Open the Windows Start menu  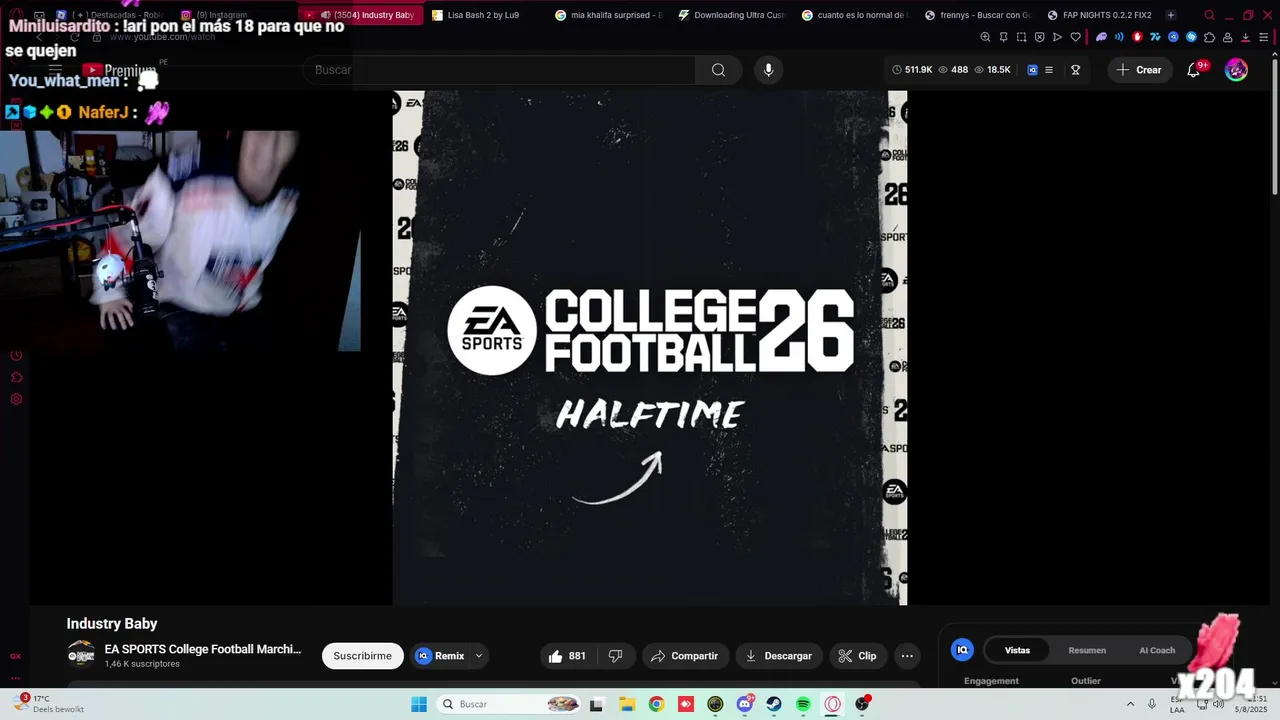(x=419, y=704)
